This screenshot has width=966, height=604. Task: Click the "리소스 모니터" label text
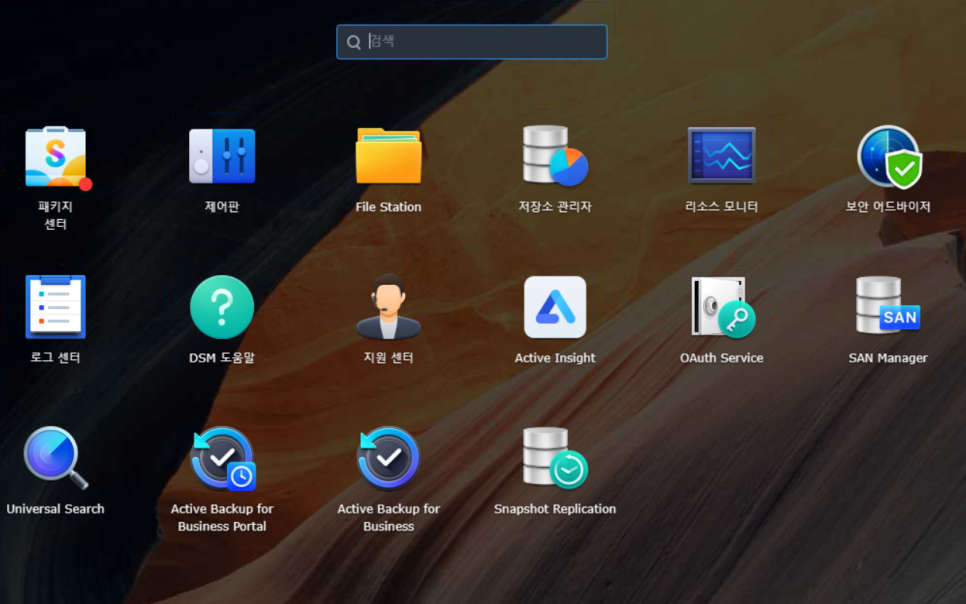(721, 207)
